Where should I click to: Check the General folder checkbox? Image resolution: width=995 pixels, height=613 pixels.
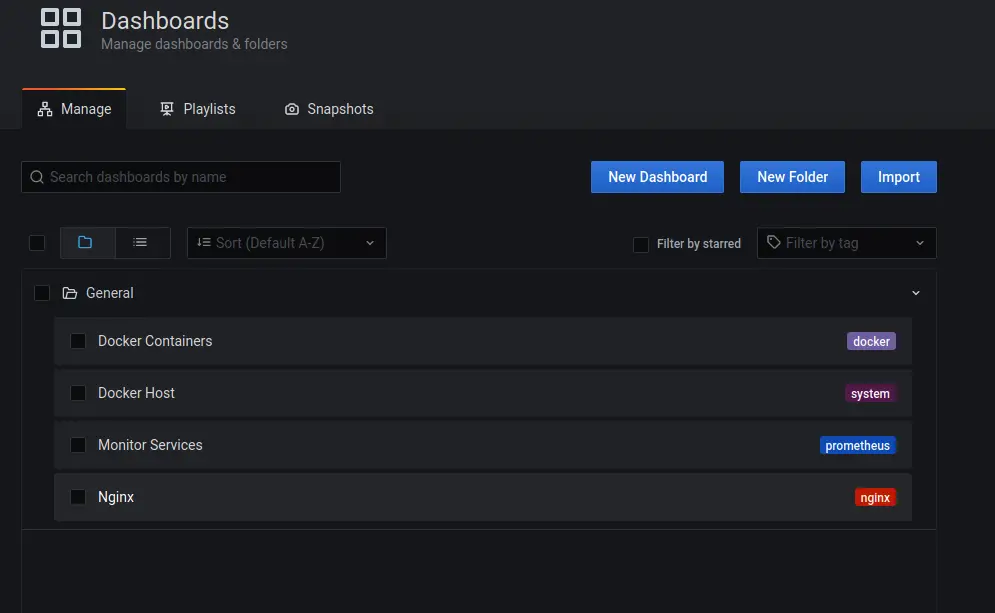tap(42, 293)
